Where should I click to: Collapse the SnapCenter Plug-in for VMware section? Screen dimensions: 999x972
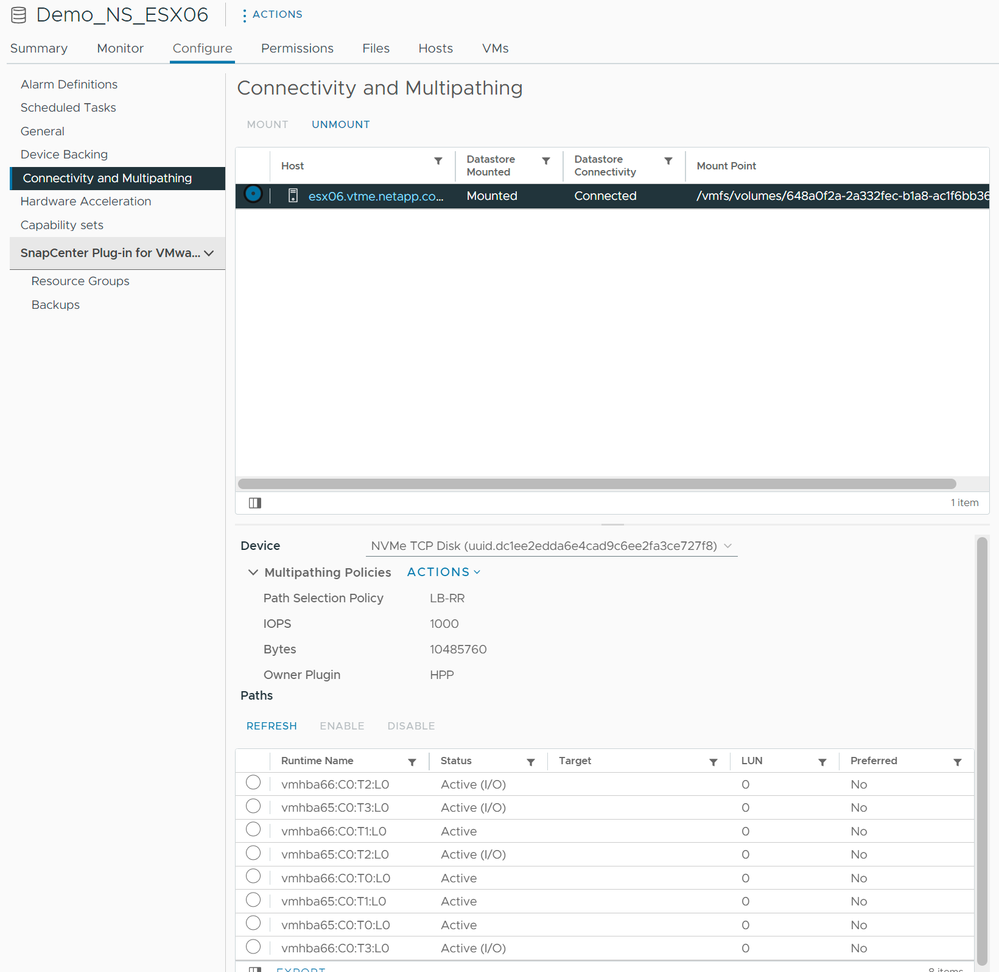208,254
